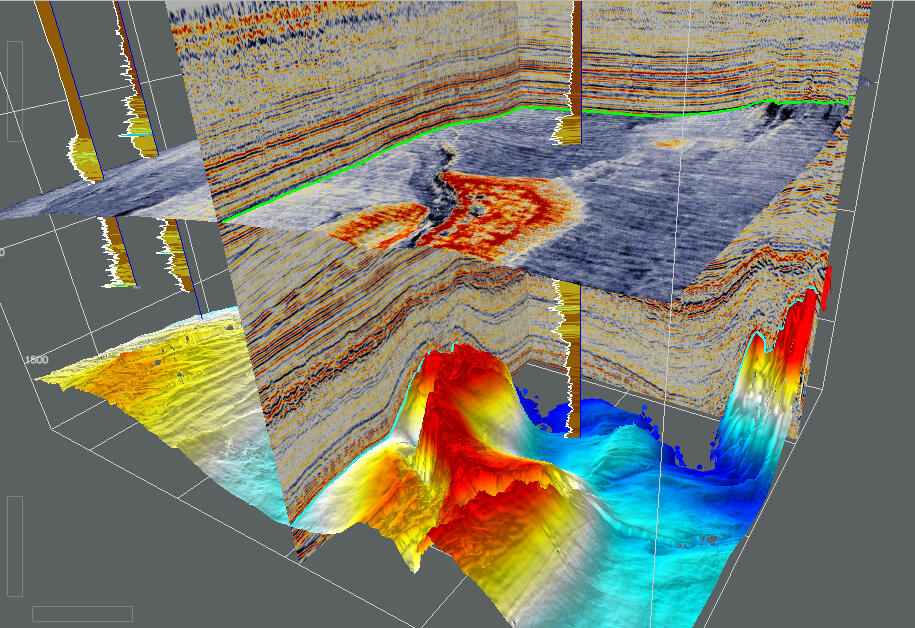Select the dark blue low of horizon surface
The image size is (915, 628).
pyautogui.click(x=620, y=420)
